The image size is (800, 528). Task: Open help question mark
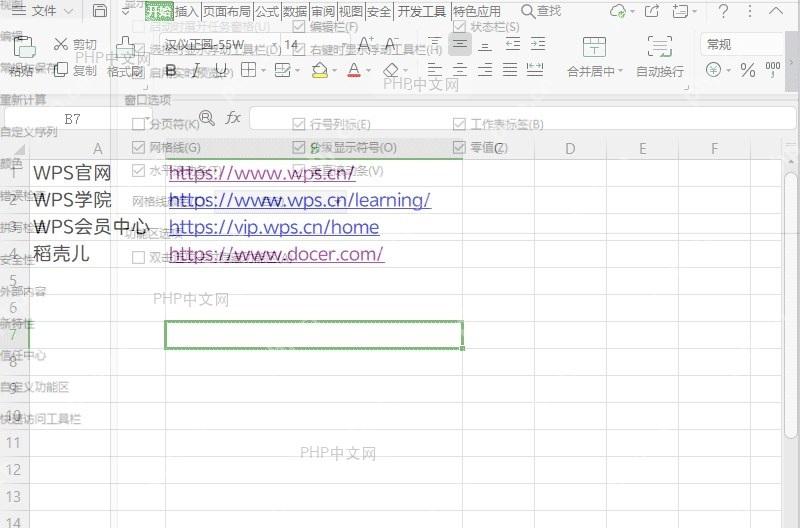723,11
